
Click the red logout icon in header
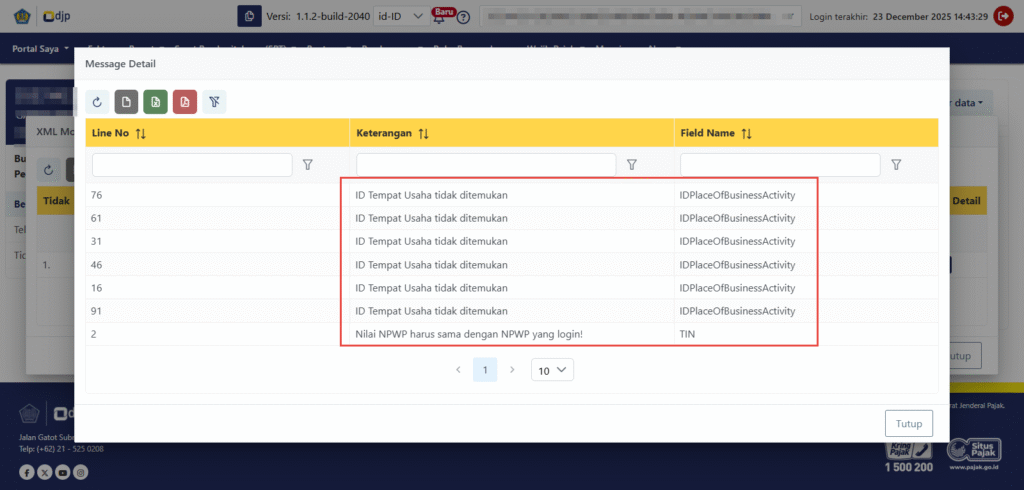coord(1003,17)
